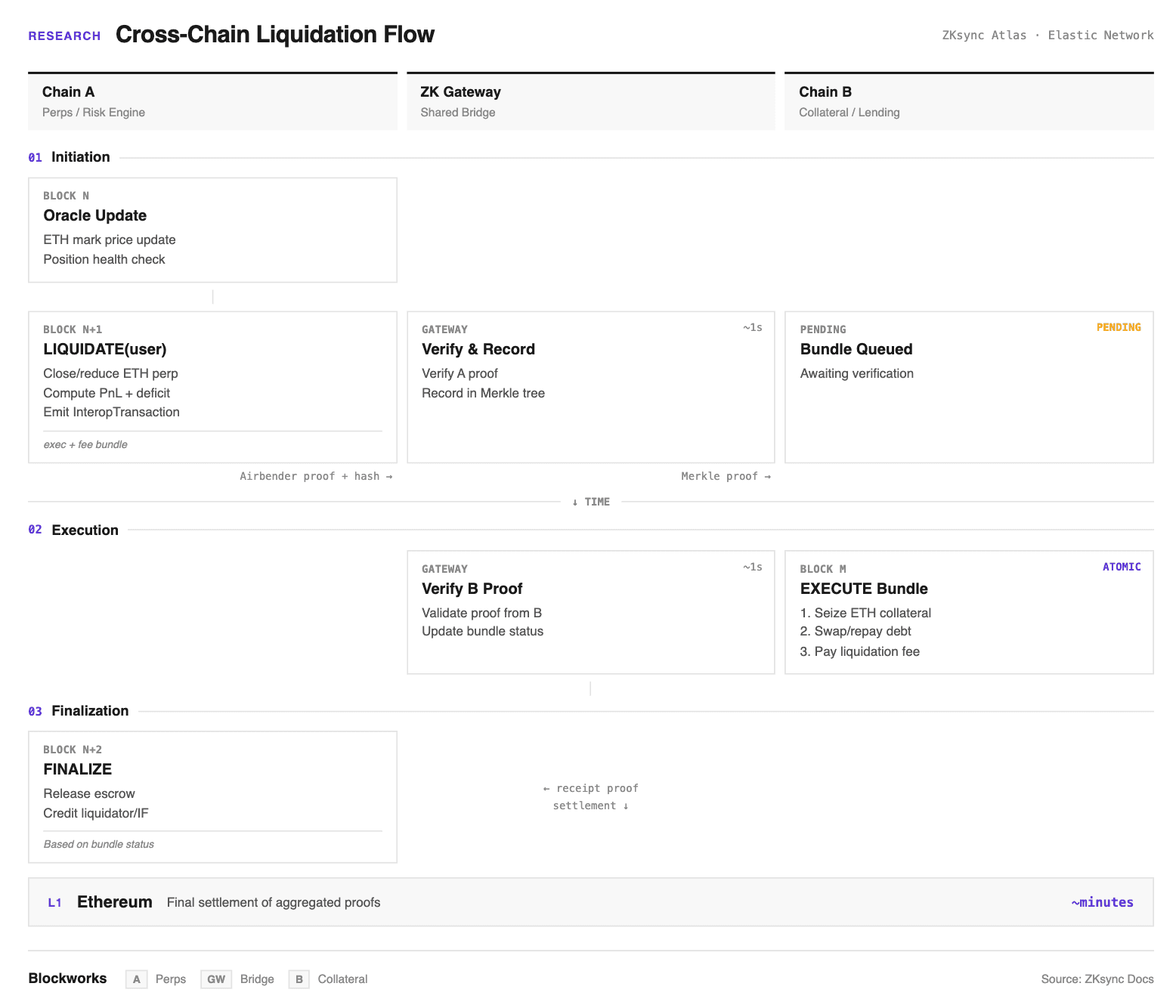Select the Chain A column header
This screenshot has height=1008, width=1176.
(x=212, y=101)
